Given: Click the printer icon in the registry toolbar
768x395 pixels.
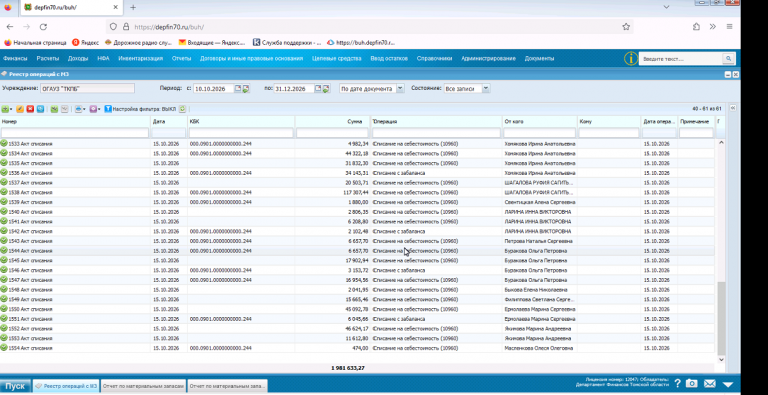Looking at the screenshot, I should (x=77, y=109).
